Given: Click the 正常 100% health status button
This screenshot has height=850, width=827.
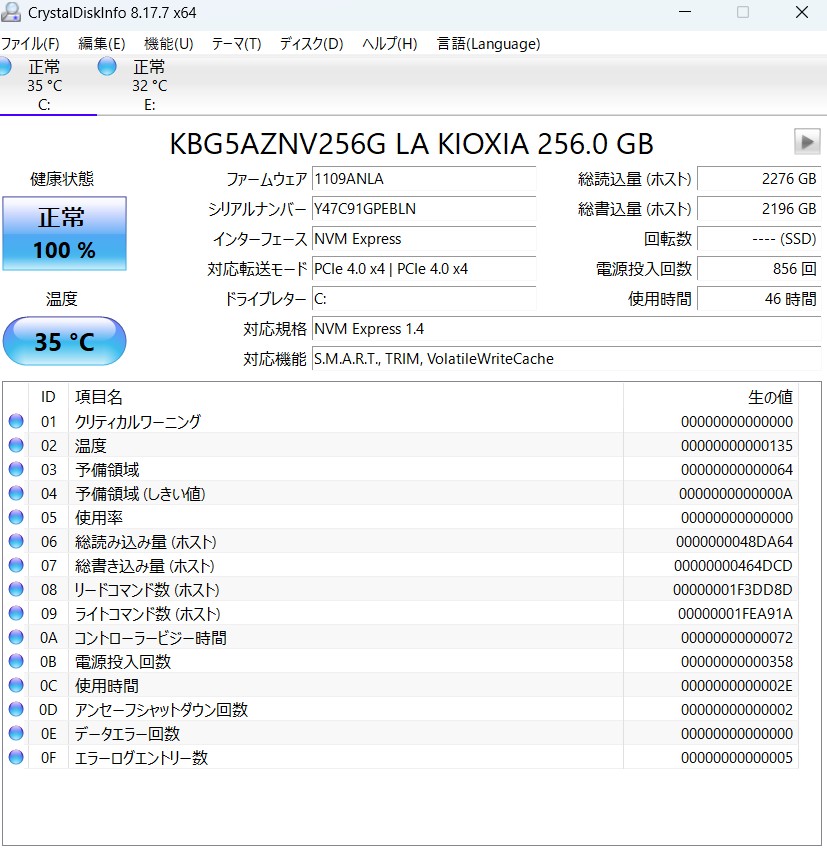Looking at the screenshot, I should [x=65, y=233].
